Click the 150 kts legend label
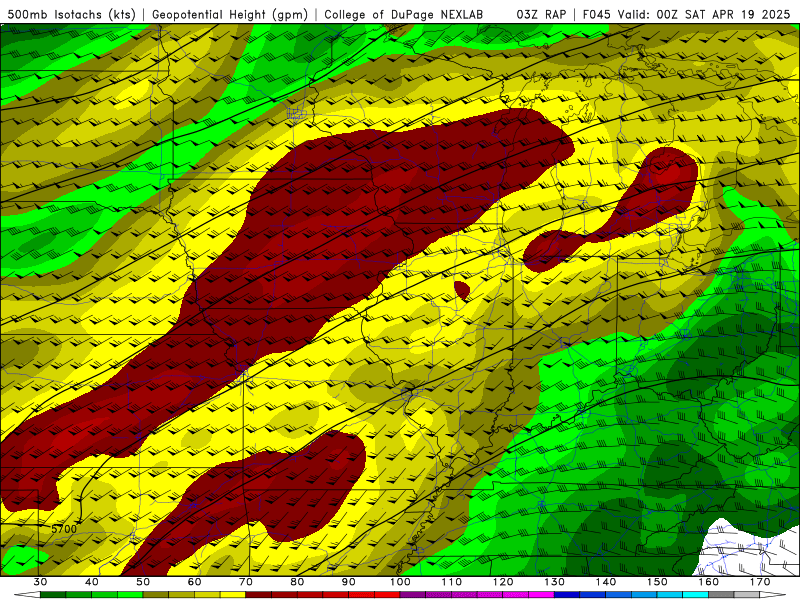This screenshot has height=600, width=800. click(x=657, y=582)
